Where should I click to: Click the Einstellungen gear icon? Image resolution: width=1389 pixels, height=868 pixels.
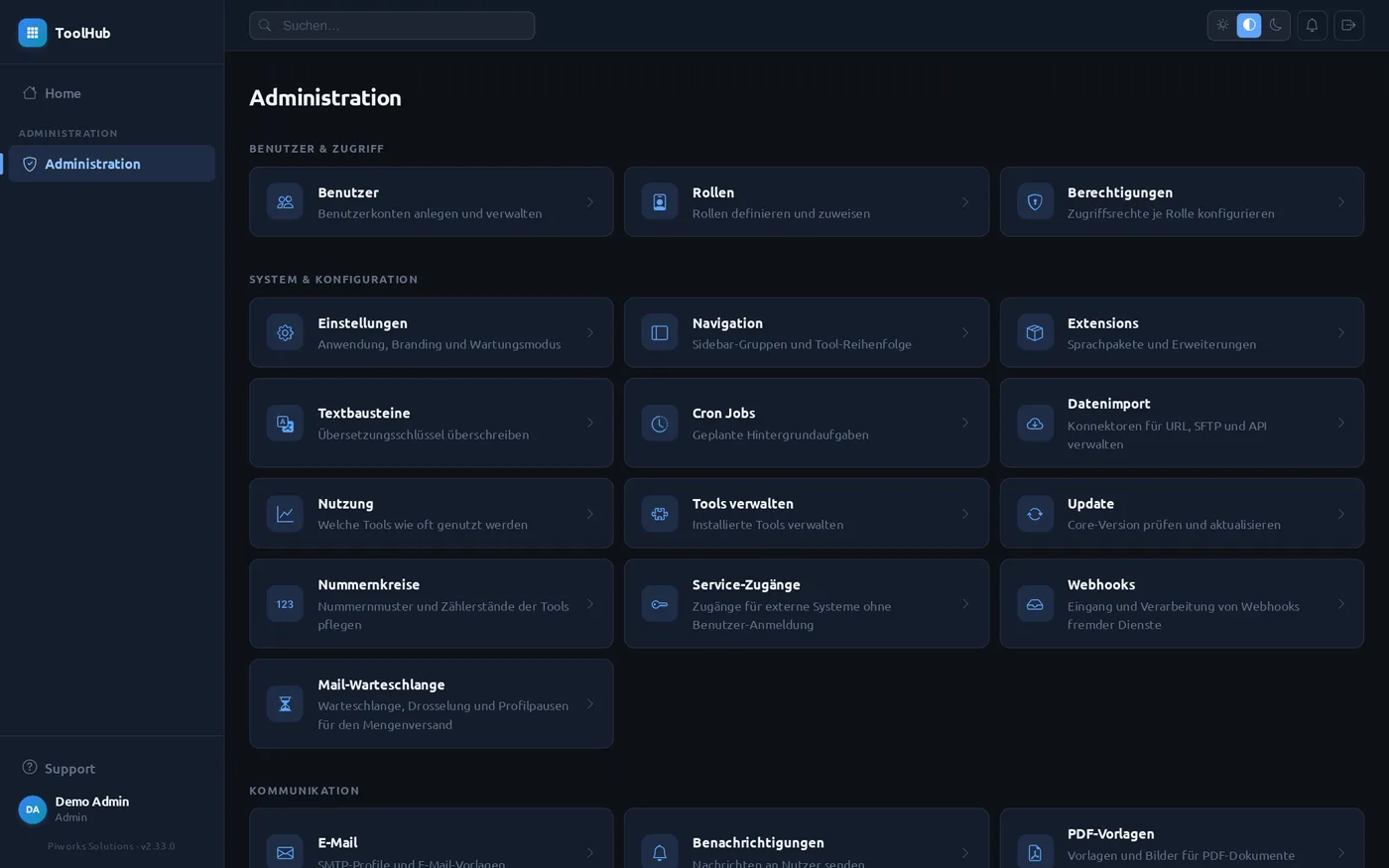[x=285, y=333]
